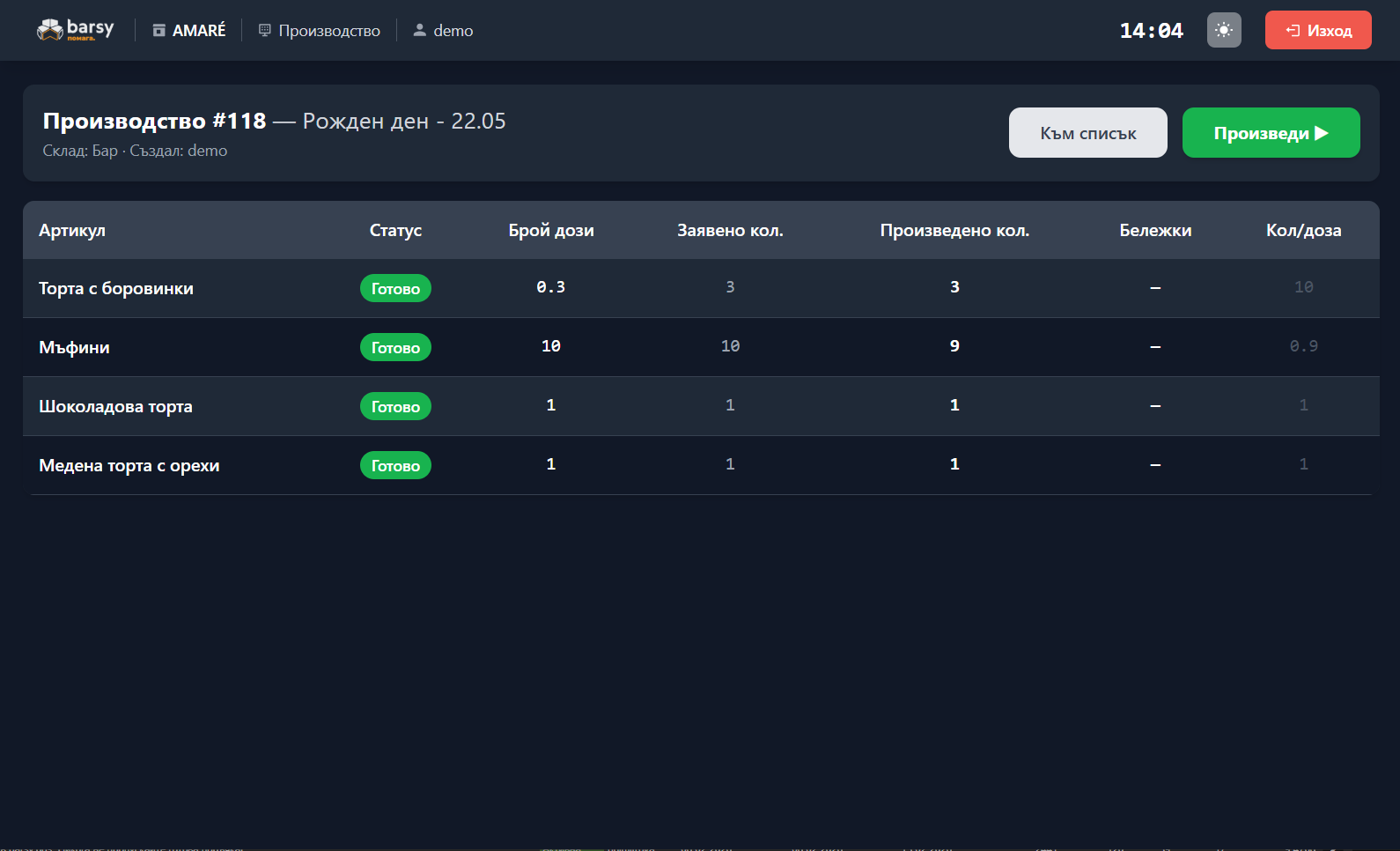Image resolution: width=1400 pixels, height=851 pixels.
Task: Click Готово status of Торта с боровинки
Action: coord(395,288)
